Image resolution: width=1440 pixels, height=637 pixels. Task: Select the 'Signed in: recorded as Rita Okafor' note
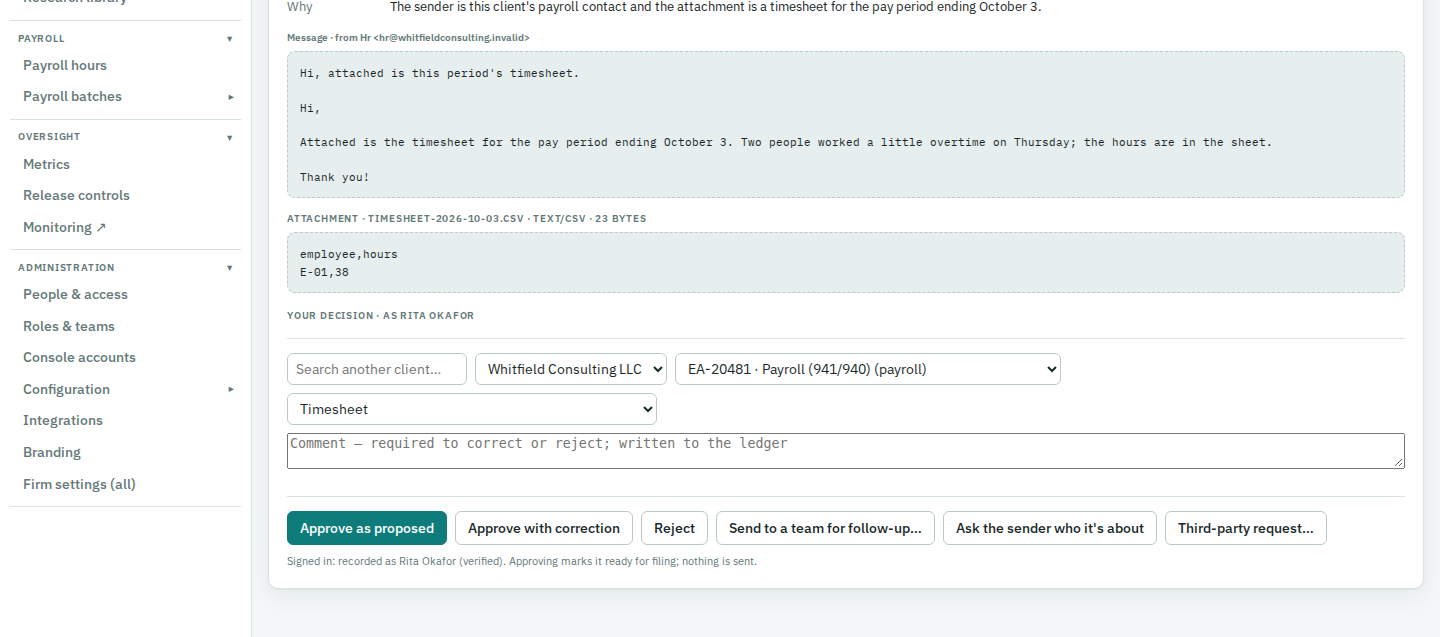tap(522, 562)
